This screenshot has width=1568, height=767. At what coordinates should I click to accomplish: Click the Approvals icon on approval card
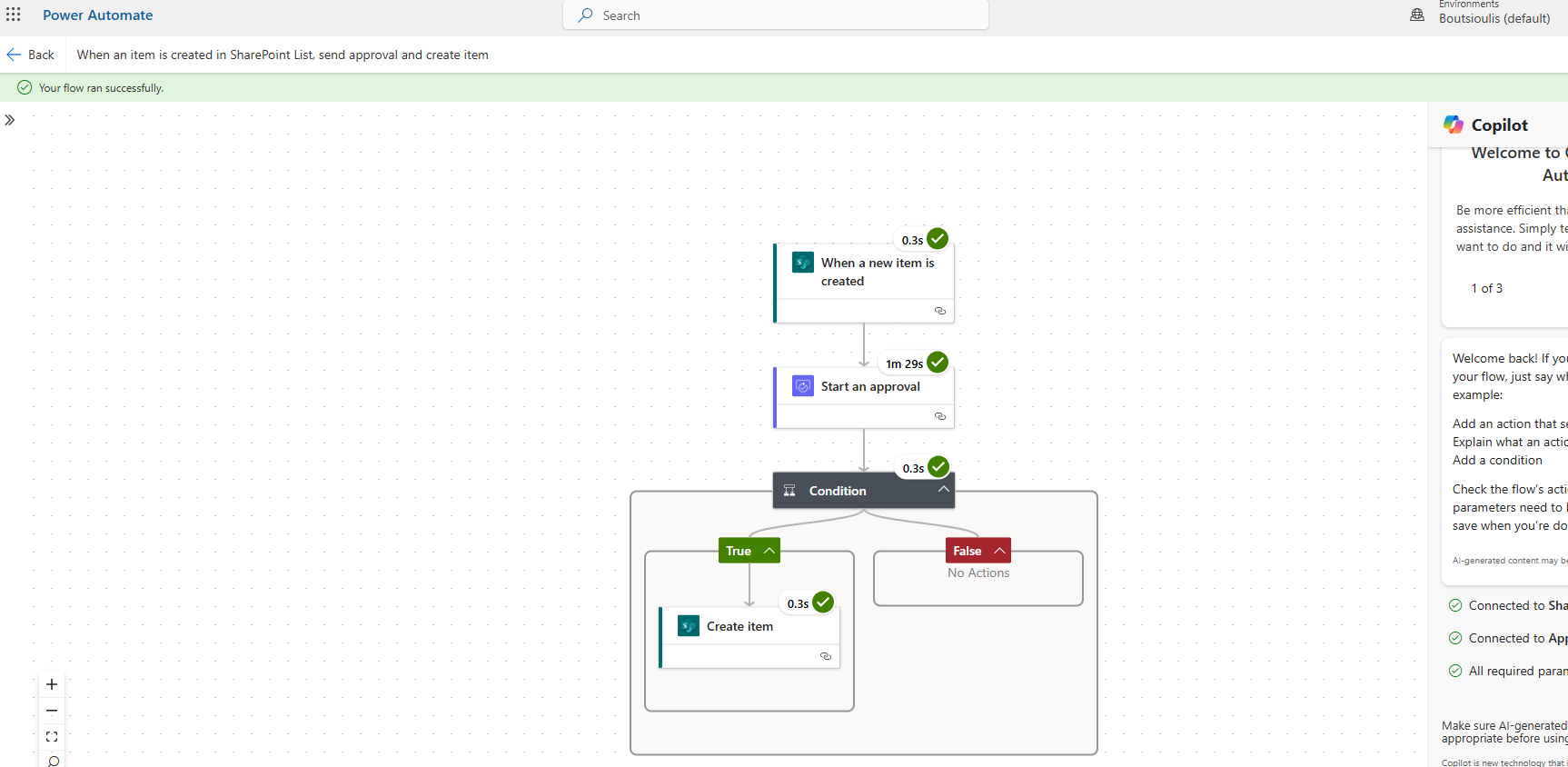803,386
